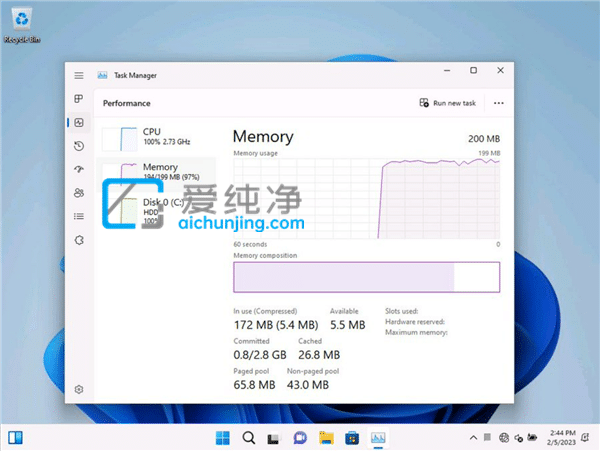Minimize the Task Manager window
The image size is (600, 451).
coord(447,70)
